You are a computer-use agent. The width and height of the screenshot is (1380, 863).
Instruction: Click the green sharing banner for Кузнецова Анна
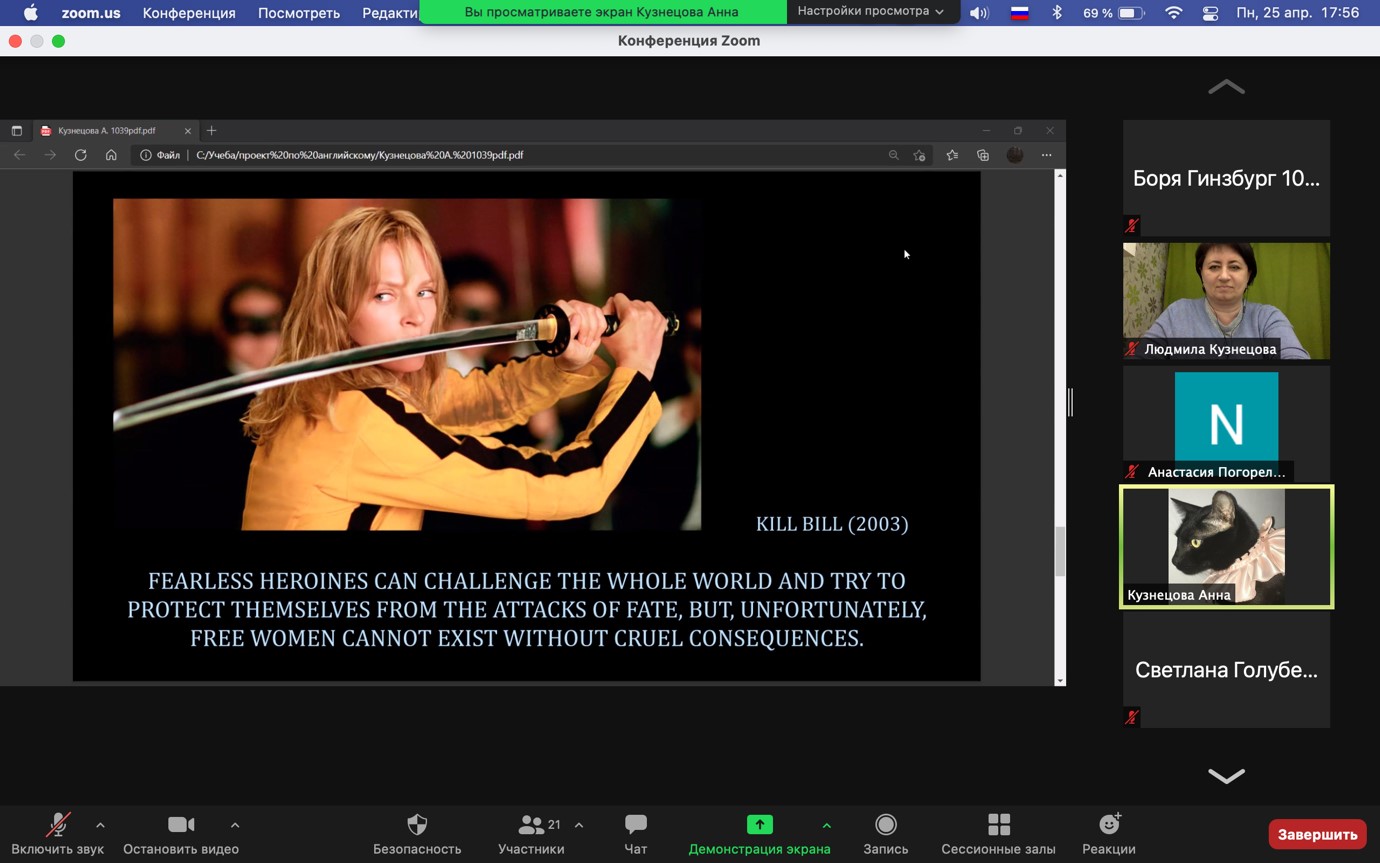(602, 12)
